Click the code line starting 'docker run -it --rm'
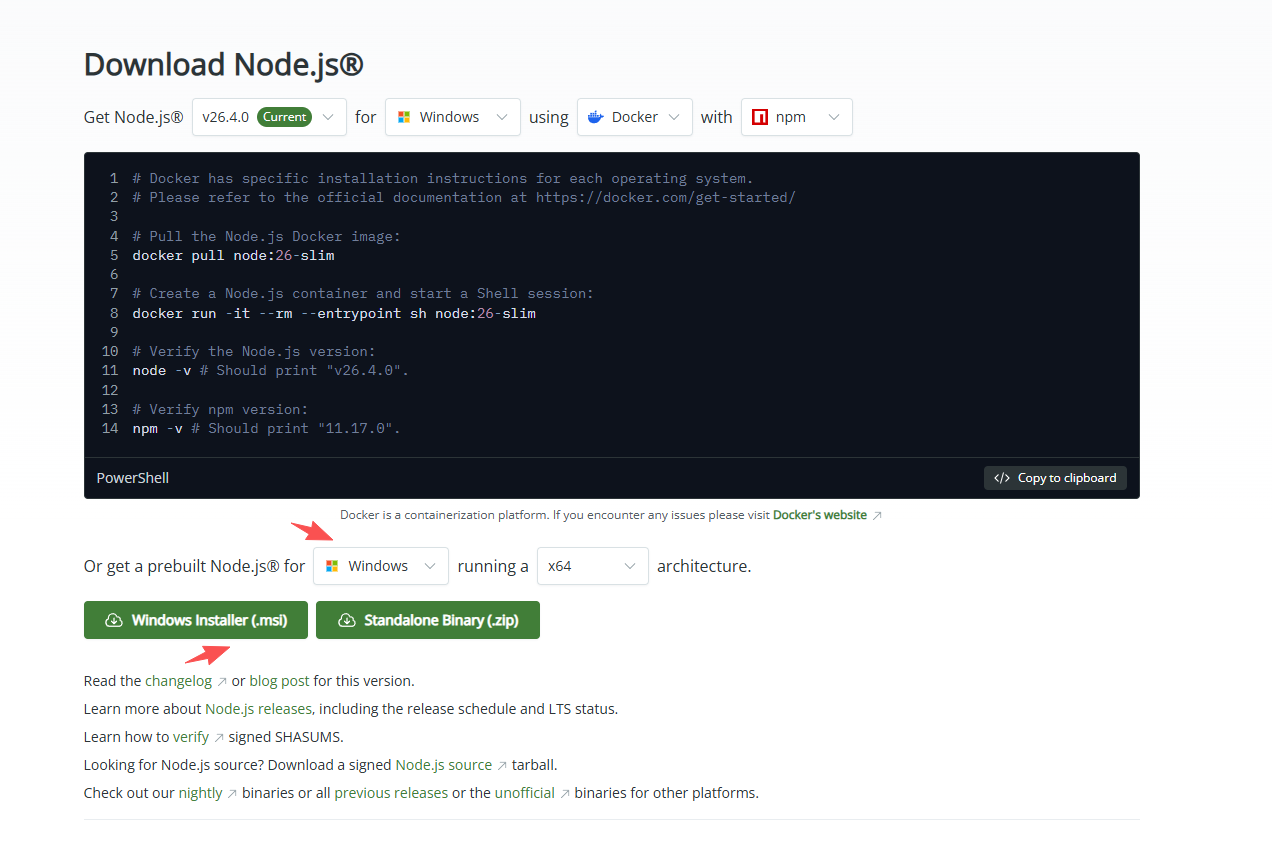 pyautogui.click(x=334, y=313)
